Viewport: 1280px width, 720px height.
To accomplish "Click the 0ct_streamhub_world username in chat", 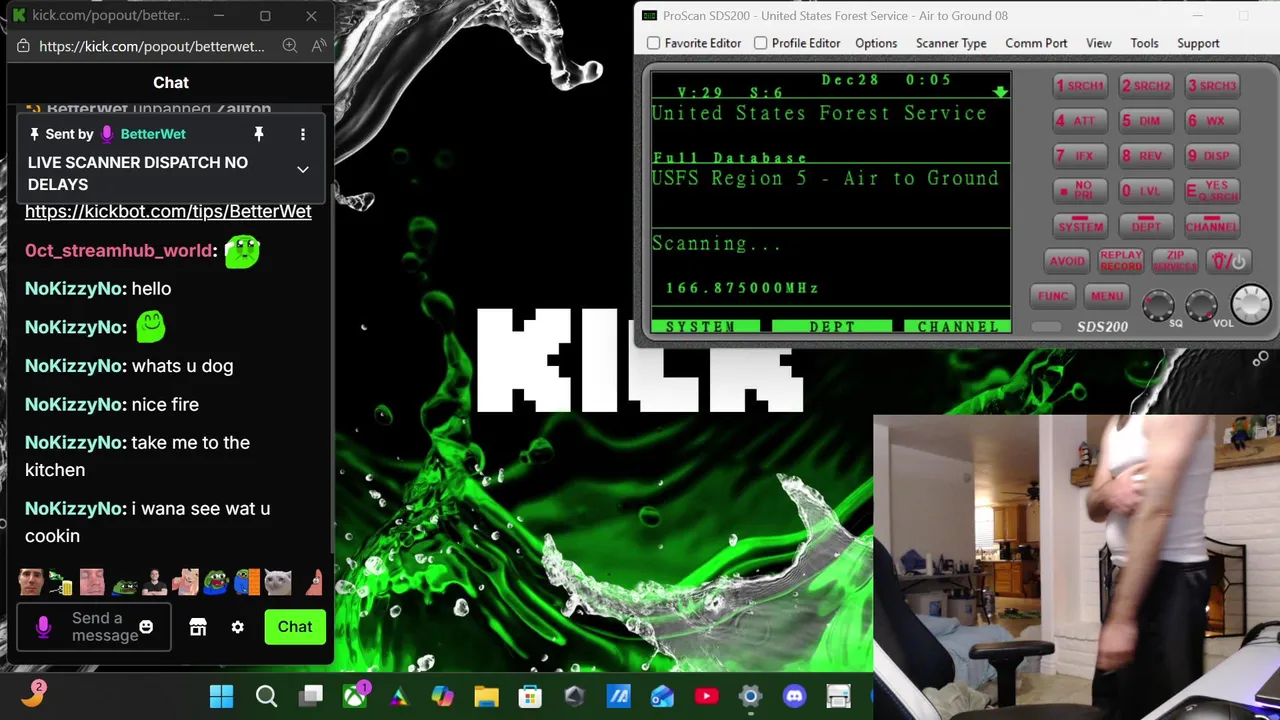I will point(118,251).
